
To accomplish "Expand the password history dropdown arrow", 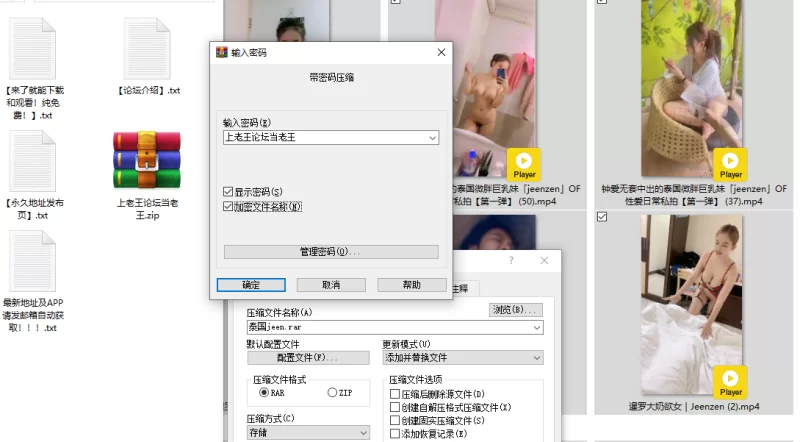I will [x=432, y=138].
